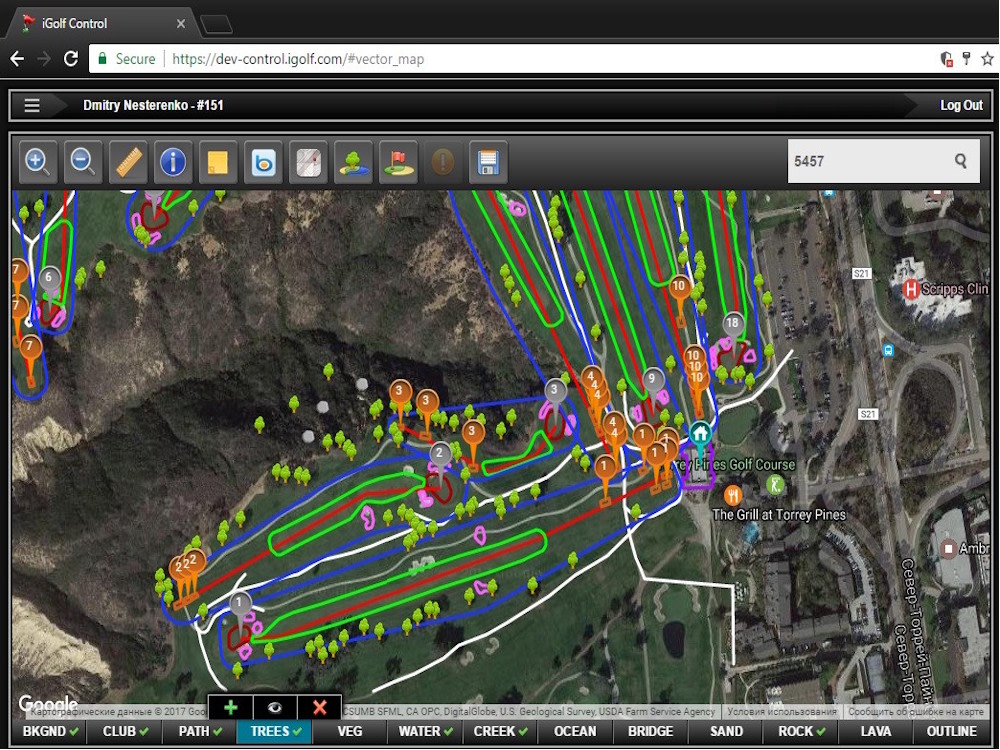Click the green golfer icon near Golf Course label
This screenshot has width=1000, height=750.
pyautogui.click(x=774, y=485)
